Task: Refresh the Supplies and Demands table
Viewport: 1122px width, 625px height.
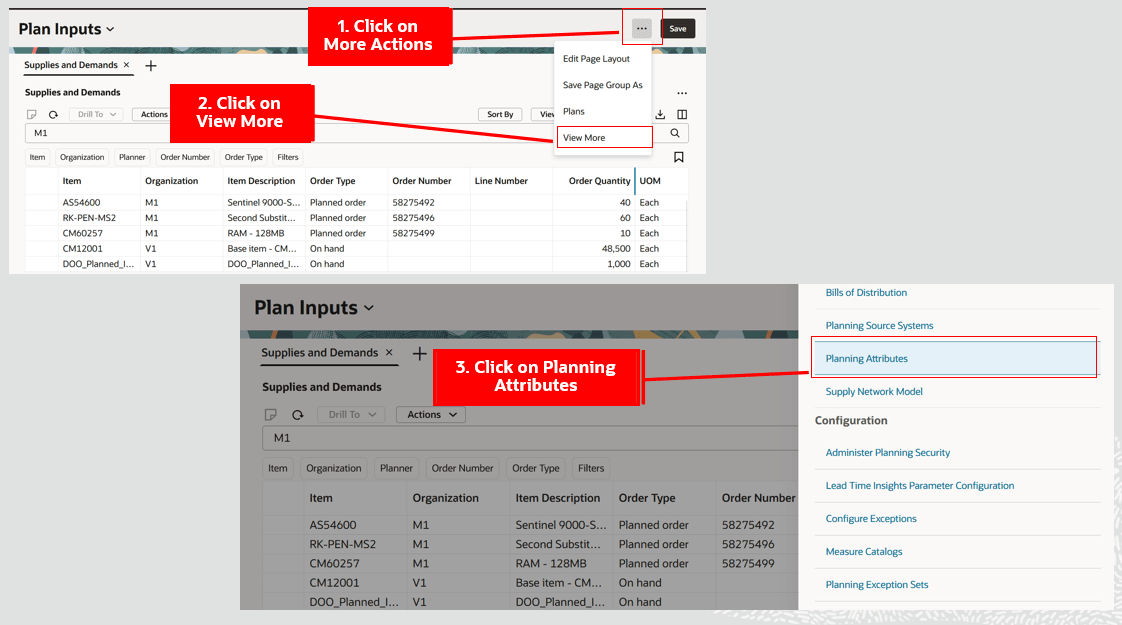Action: [x=54, y=114]
